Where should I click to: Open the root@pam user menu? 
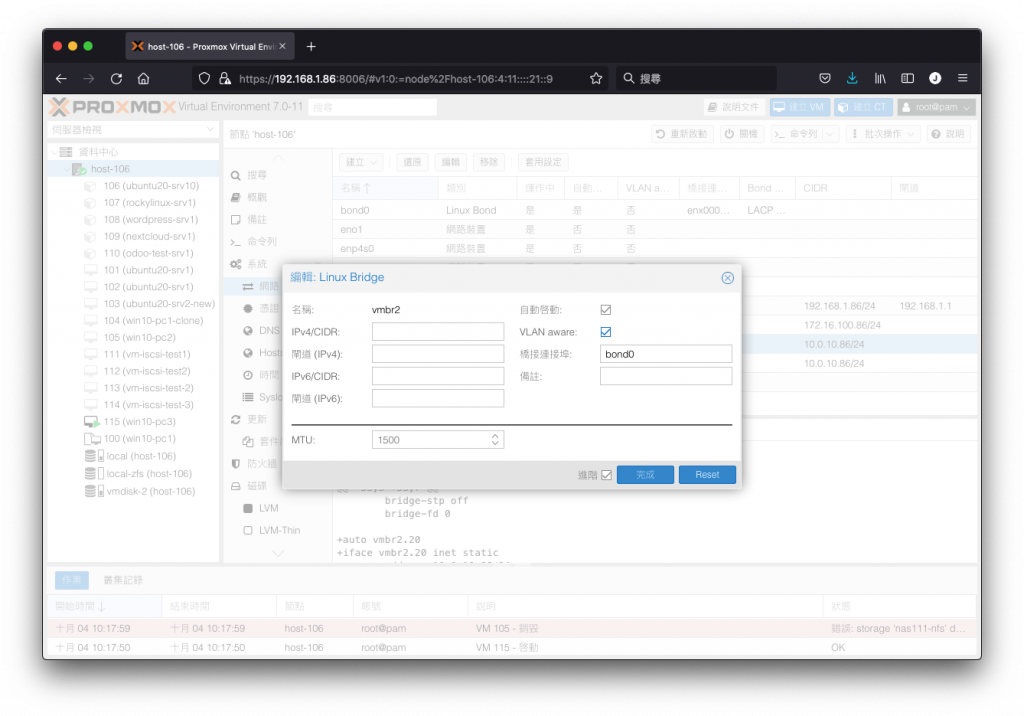(x=936, y=107)
